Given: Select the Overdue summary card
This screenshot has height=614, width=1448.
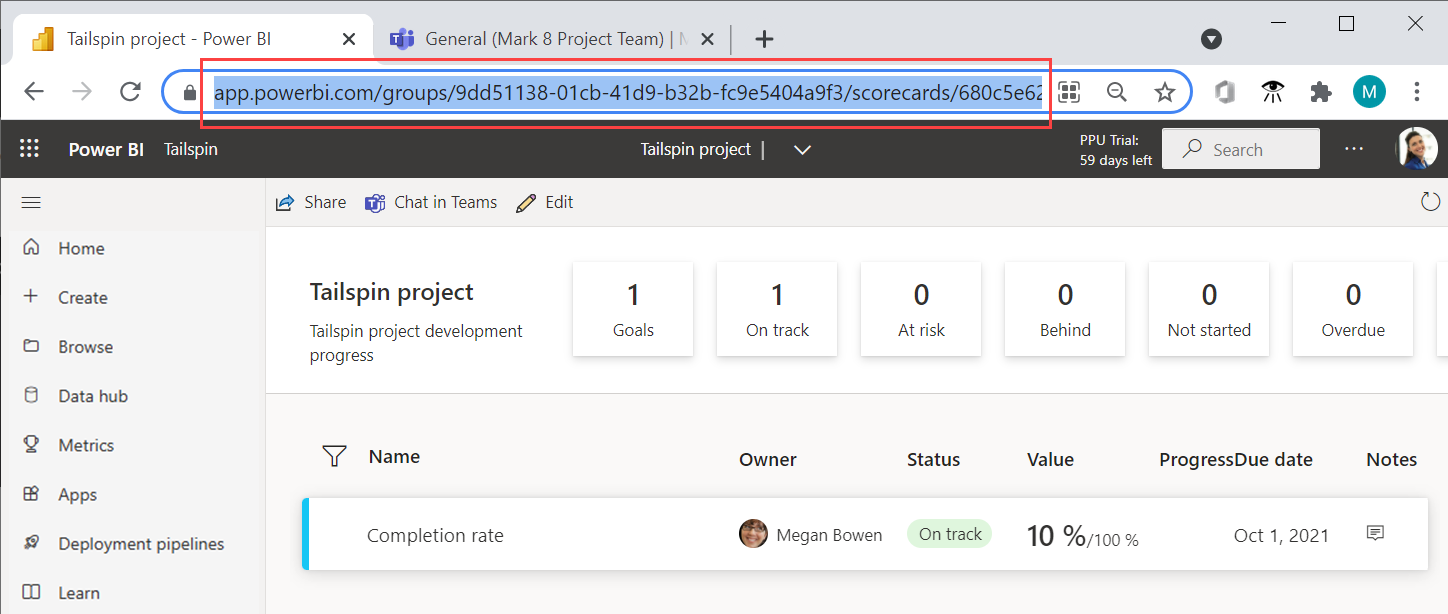Looking at the screenshot, I should [x=1353, y=309].
